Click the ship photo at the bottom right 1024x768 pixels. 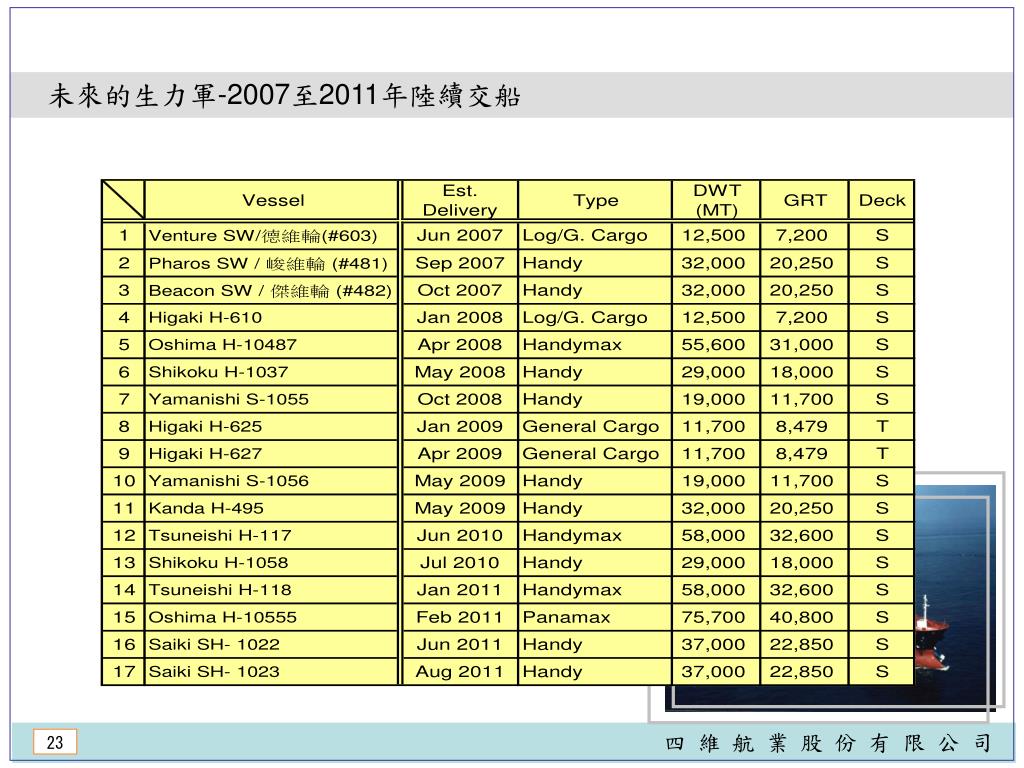(955, 598)
